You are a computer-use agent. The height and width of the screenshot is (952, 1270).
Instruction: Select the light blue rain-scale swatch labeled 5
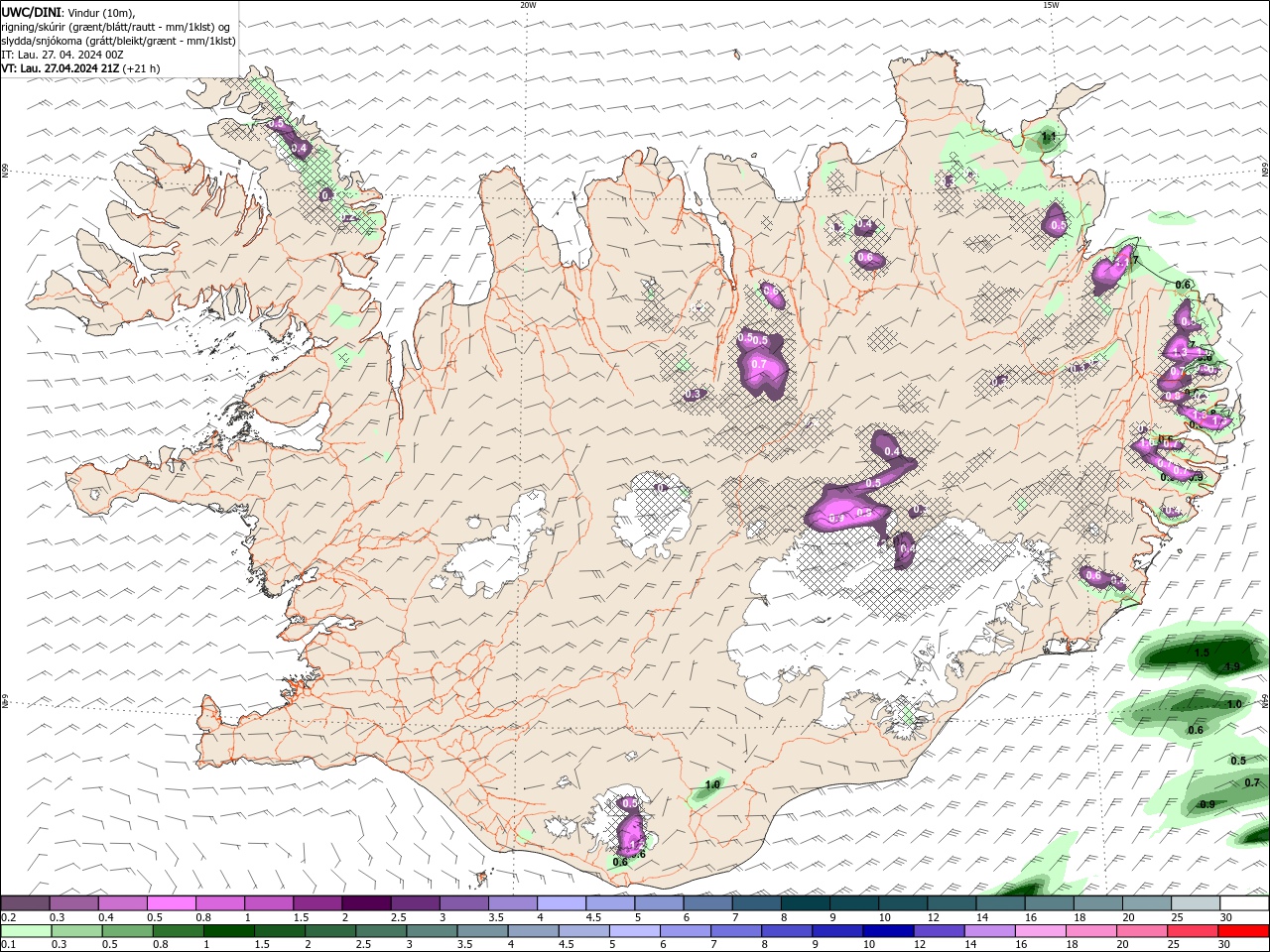click(635, 931)
